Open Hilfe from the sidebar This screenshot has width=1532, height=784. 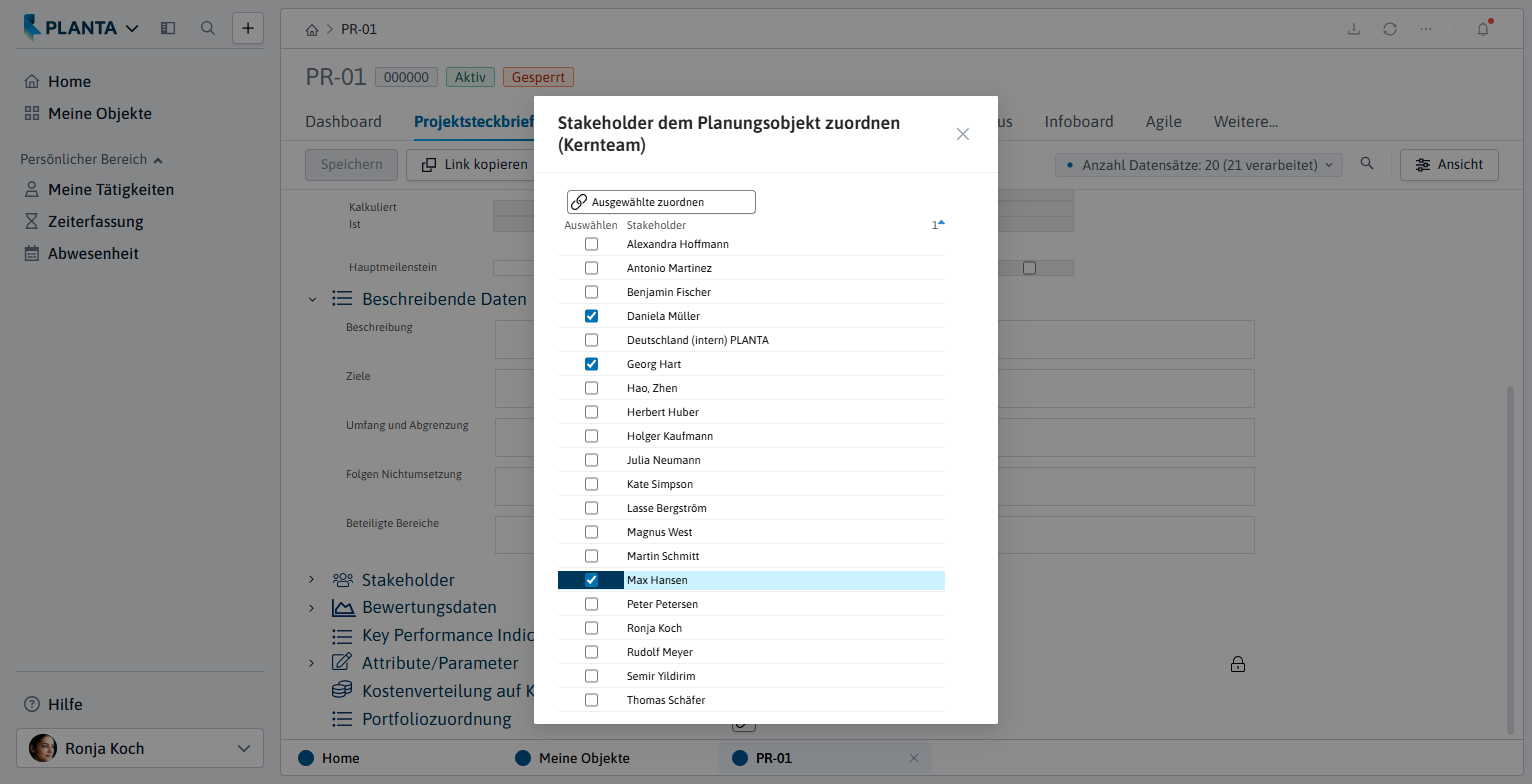(53, 704)
